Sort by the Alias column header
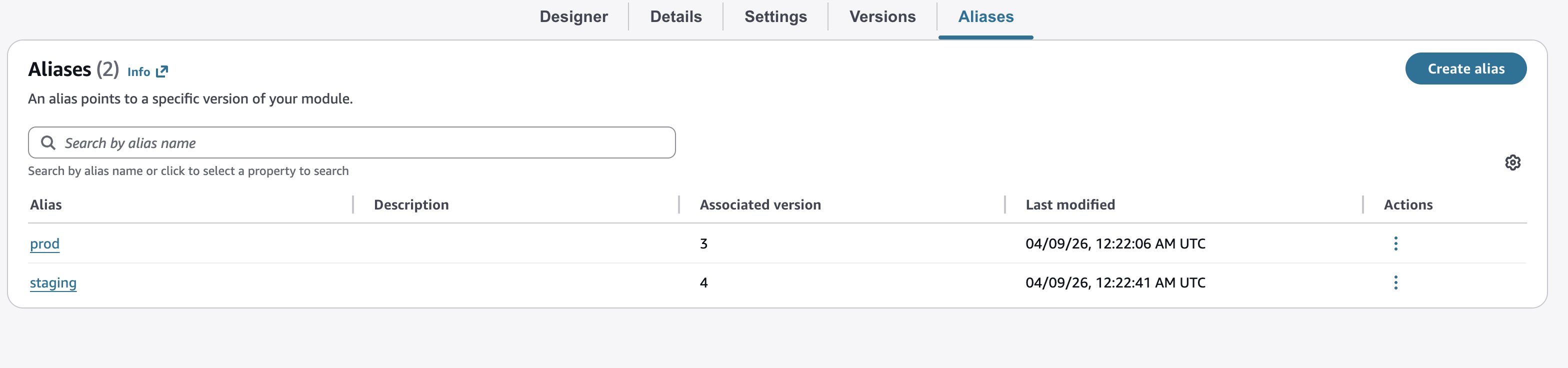 click(x=45, y=205)
